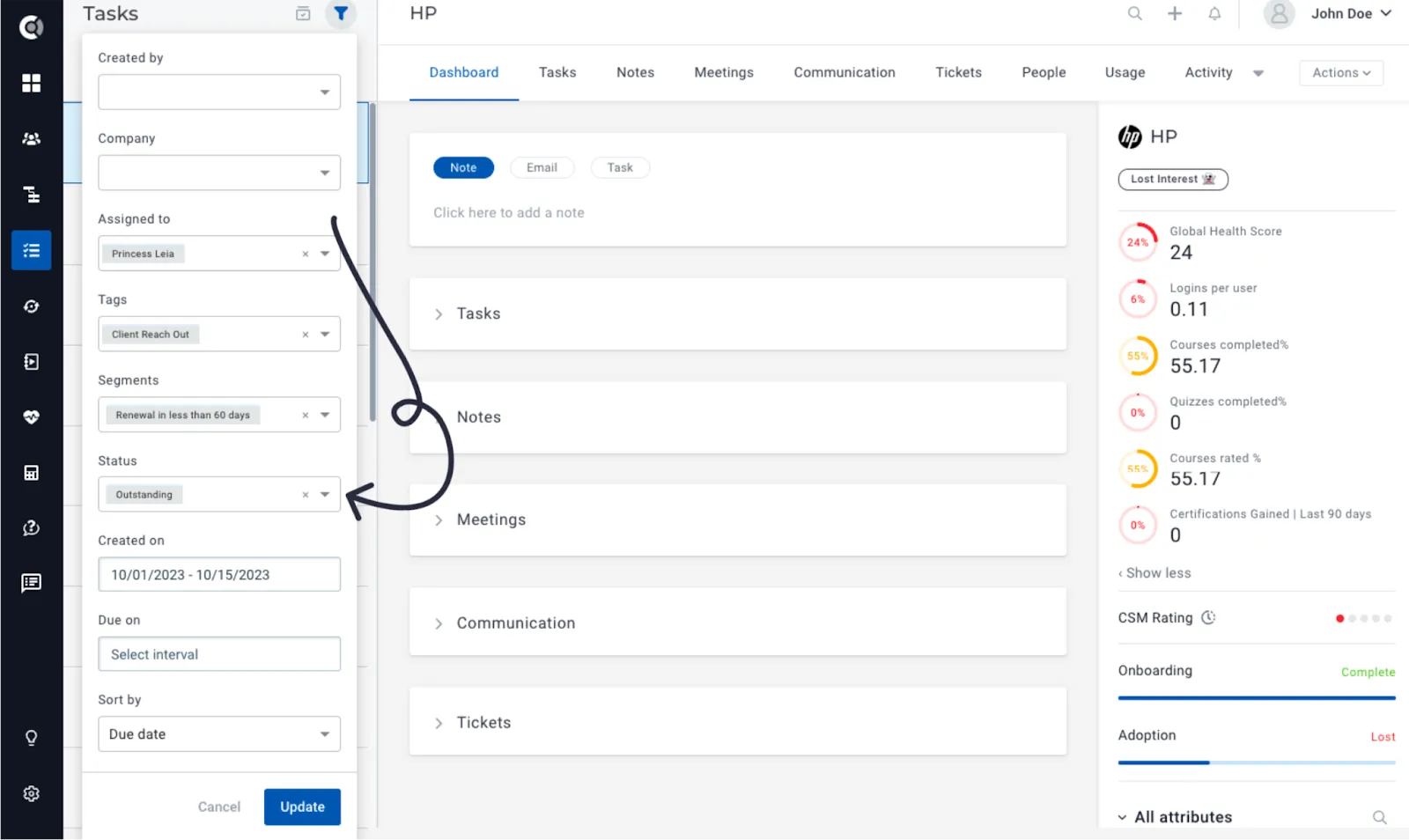Switch to the Meetings tab
This screenshot has width=1409, height=840.
click(724, 72)
